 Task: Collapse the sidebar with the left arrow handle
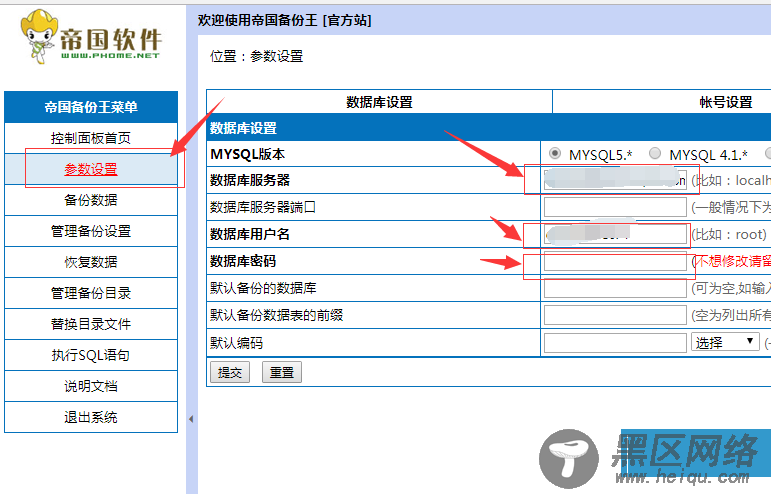191,419
